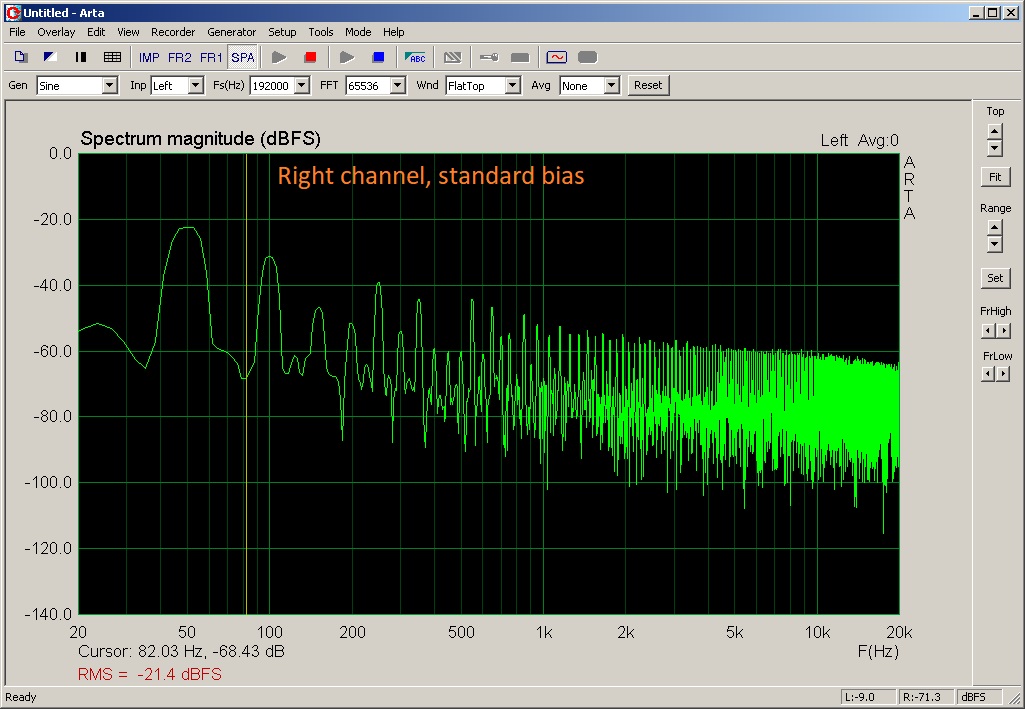1025x709 pixels.
Task: Click FrHigh left arrow
Action: pos(988,331)
